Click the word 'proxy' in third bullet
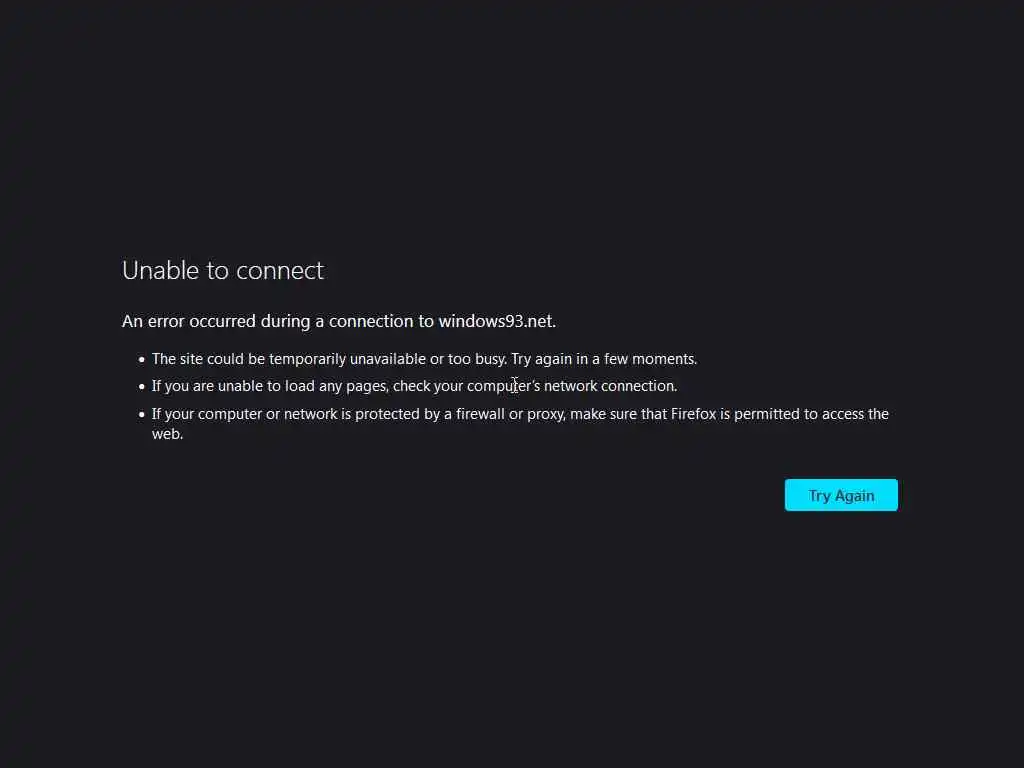This screenshot has width=1024, height=768. [546, 415]
